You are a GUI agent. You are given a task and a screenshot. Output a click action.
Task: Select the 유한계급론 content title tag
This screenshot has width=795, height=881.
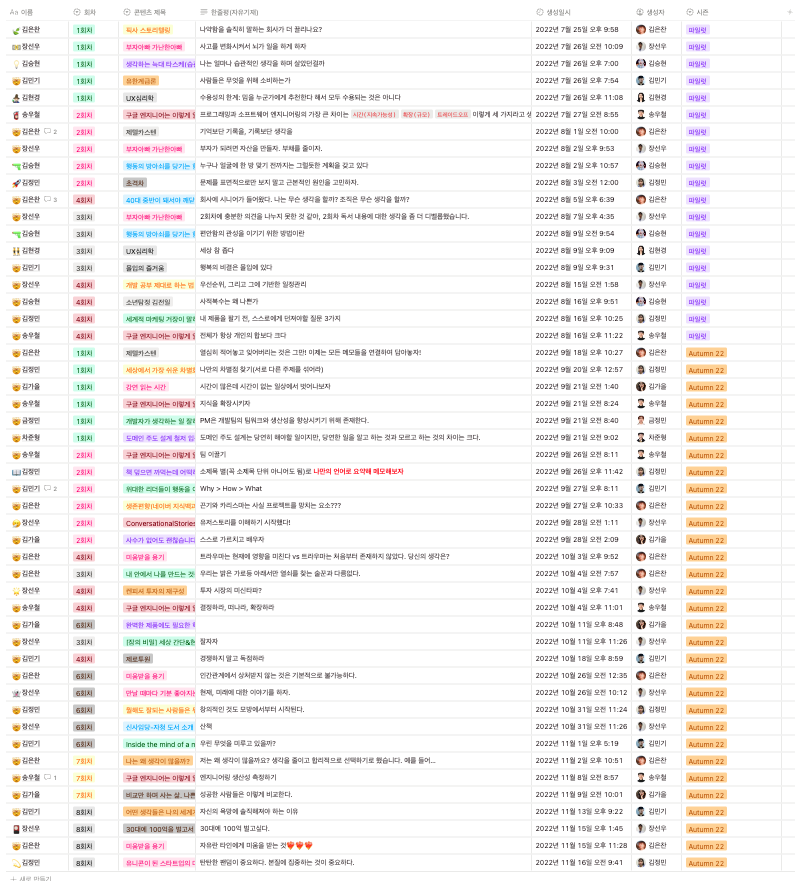coord(141,81)
